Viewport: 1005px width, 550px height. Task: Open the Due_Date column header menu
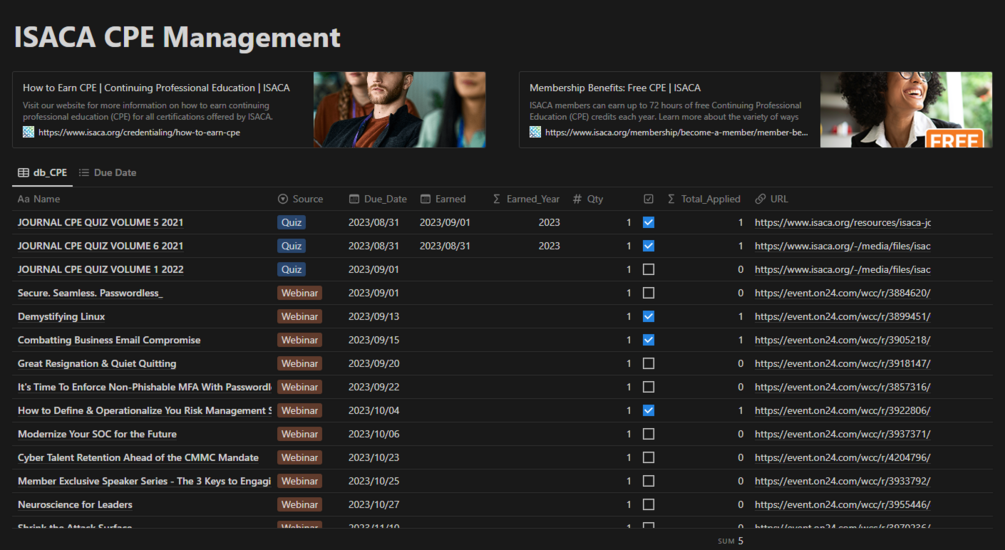pyautogui.click(x=378, y=199)
